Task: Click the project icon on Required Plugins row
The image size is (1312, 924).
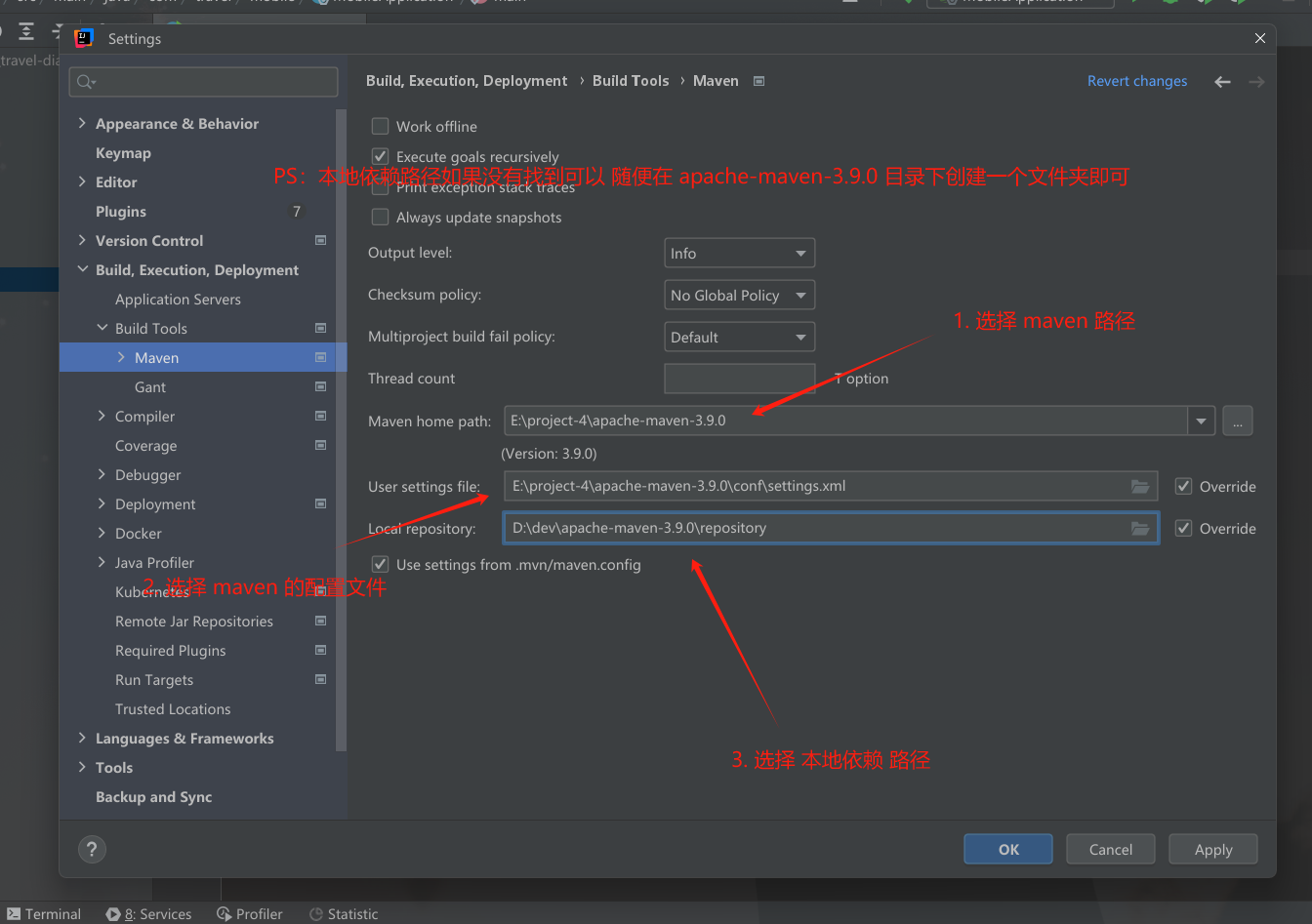Action: tap(320, 651)
